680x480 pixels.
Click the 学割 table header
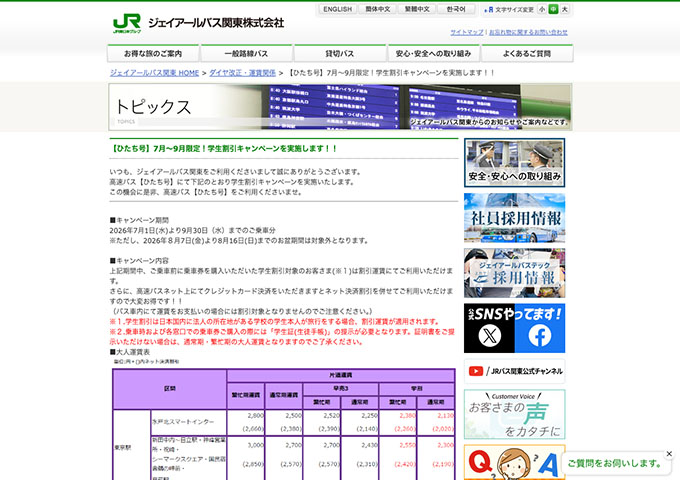click(x=417, y=389)
